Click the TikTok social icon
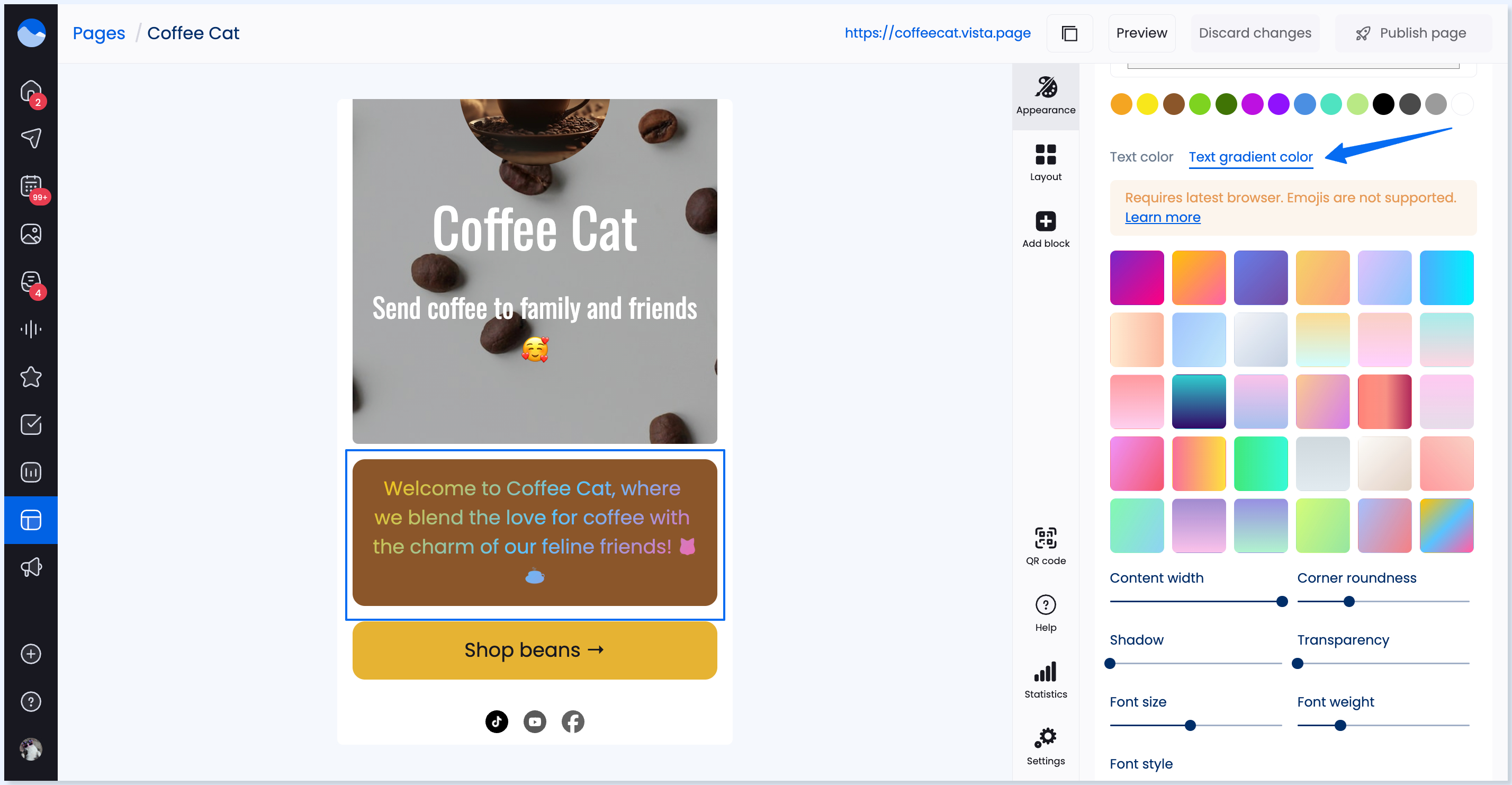 (x=497, y=721)
